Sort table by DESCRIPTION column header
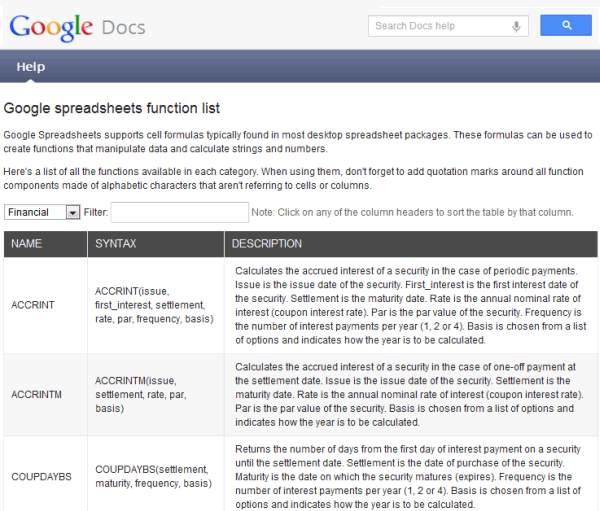600x511 pixels. (x=411, y=244)
